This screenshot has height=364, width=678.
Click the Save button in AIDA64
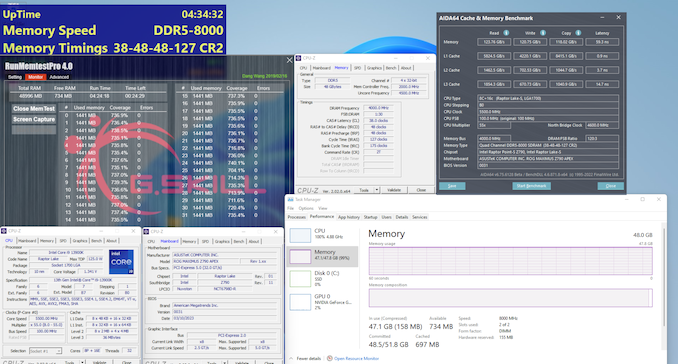452,186
